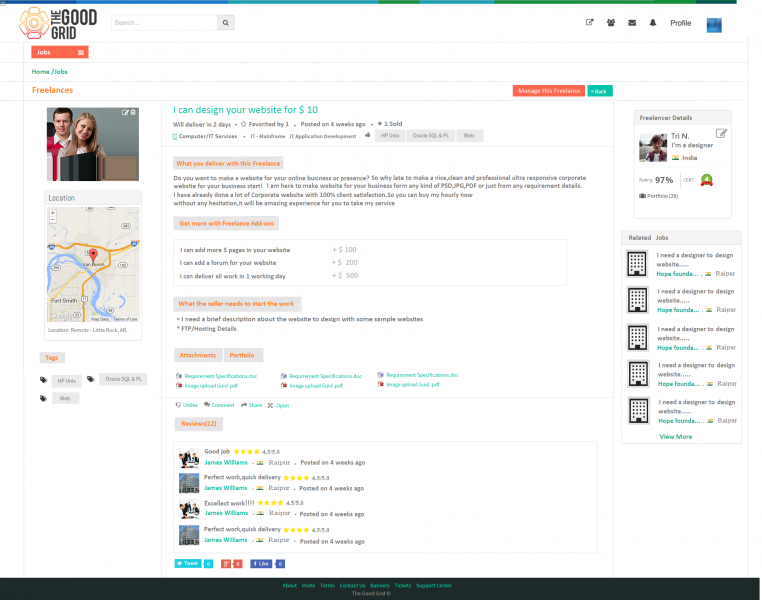
Task: Click the Back button
Action: point(600,91)
